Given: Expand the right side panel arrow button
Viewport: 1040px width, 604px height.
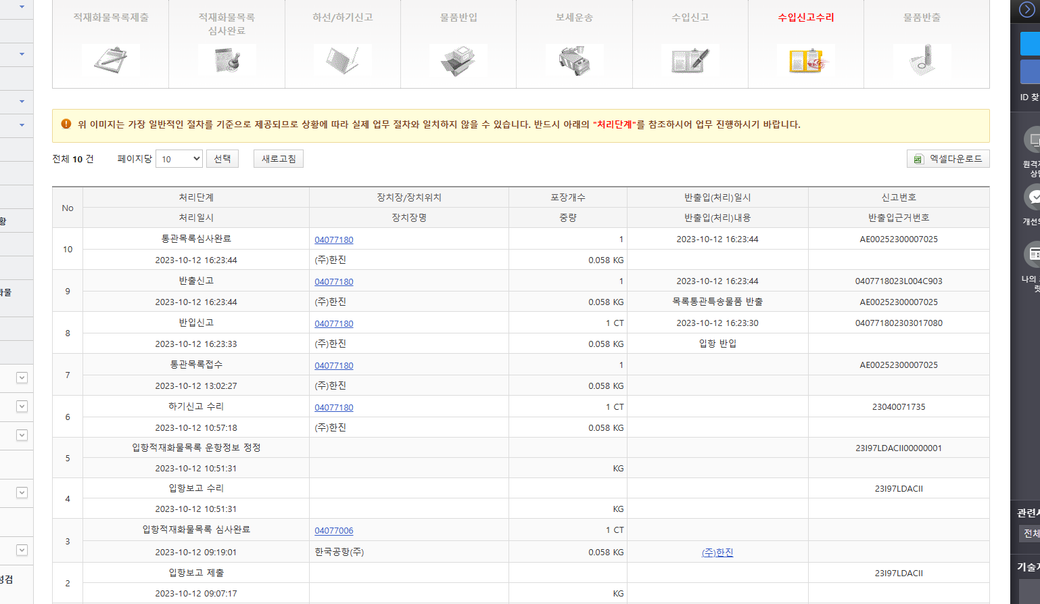Looking at the screenshot, I should tap(1027, 10).
